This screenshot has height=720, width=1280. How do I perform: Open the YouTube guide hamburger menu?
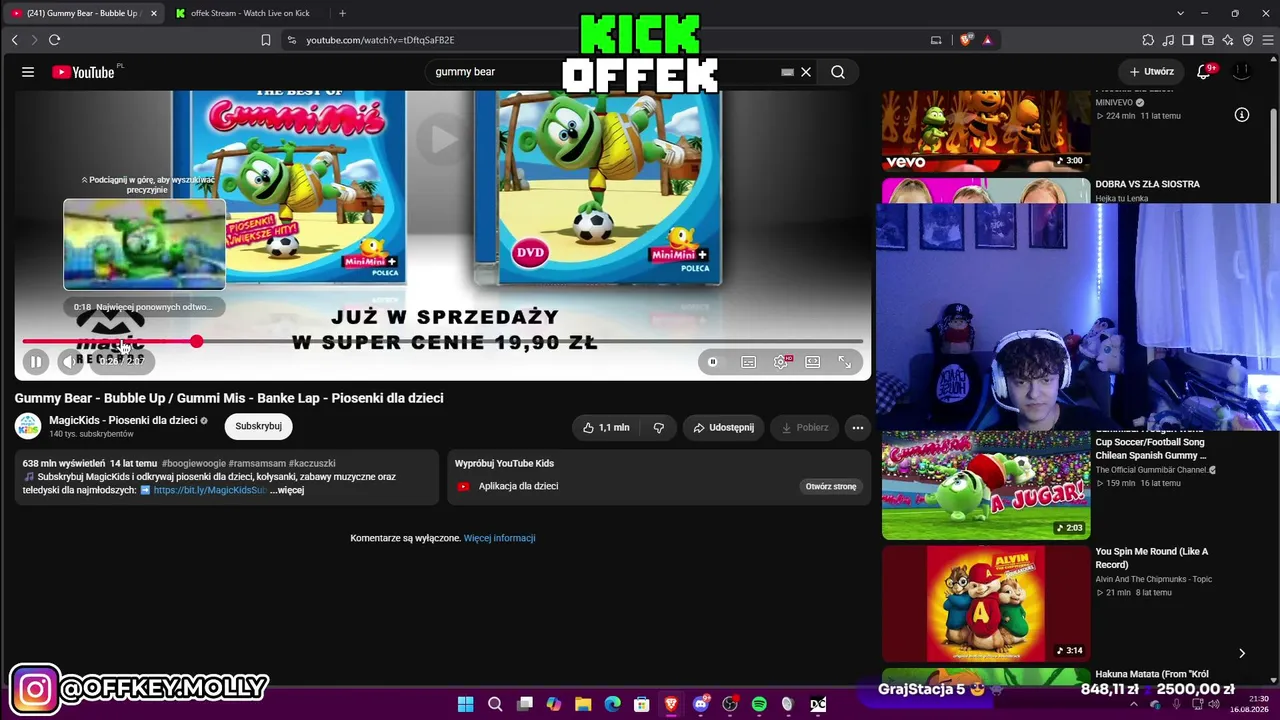(28, 72)
